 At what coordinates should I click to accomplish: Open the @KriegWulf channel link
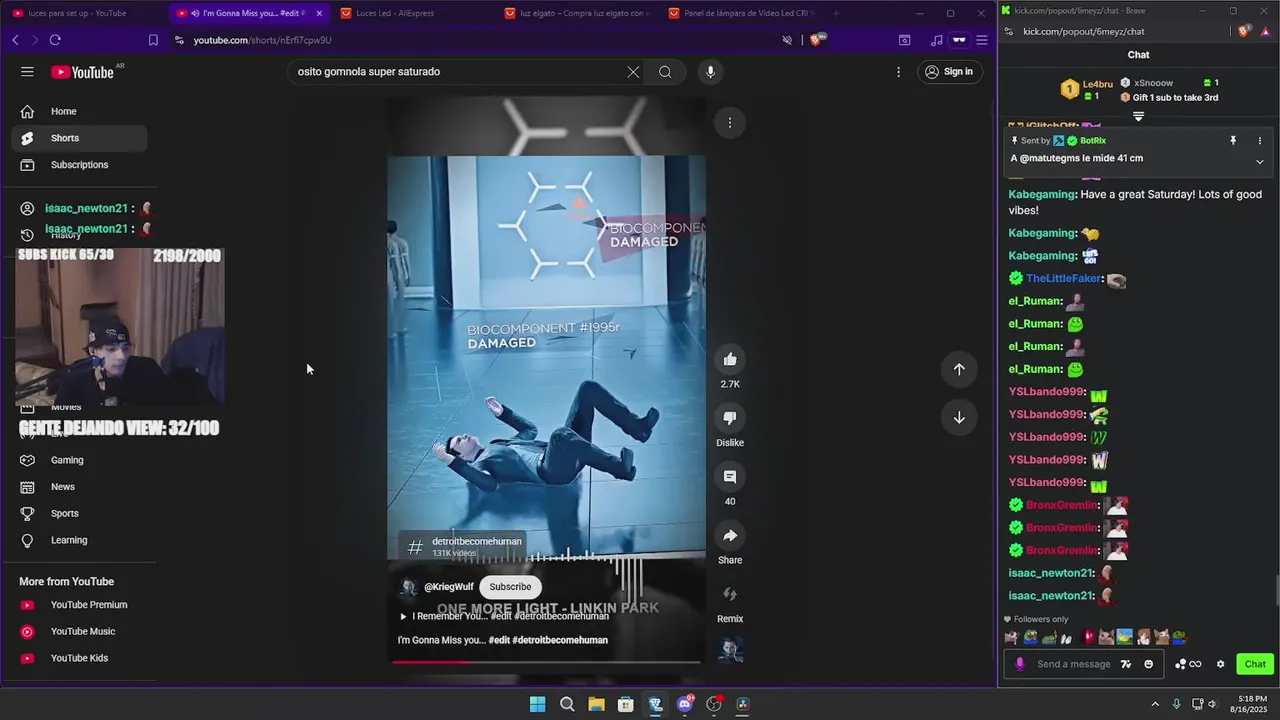click(x=448, y=587)
